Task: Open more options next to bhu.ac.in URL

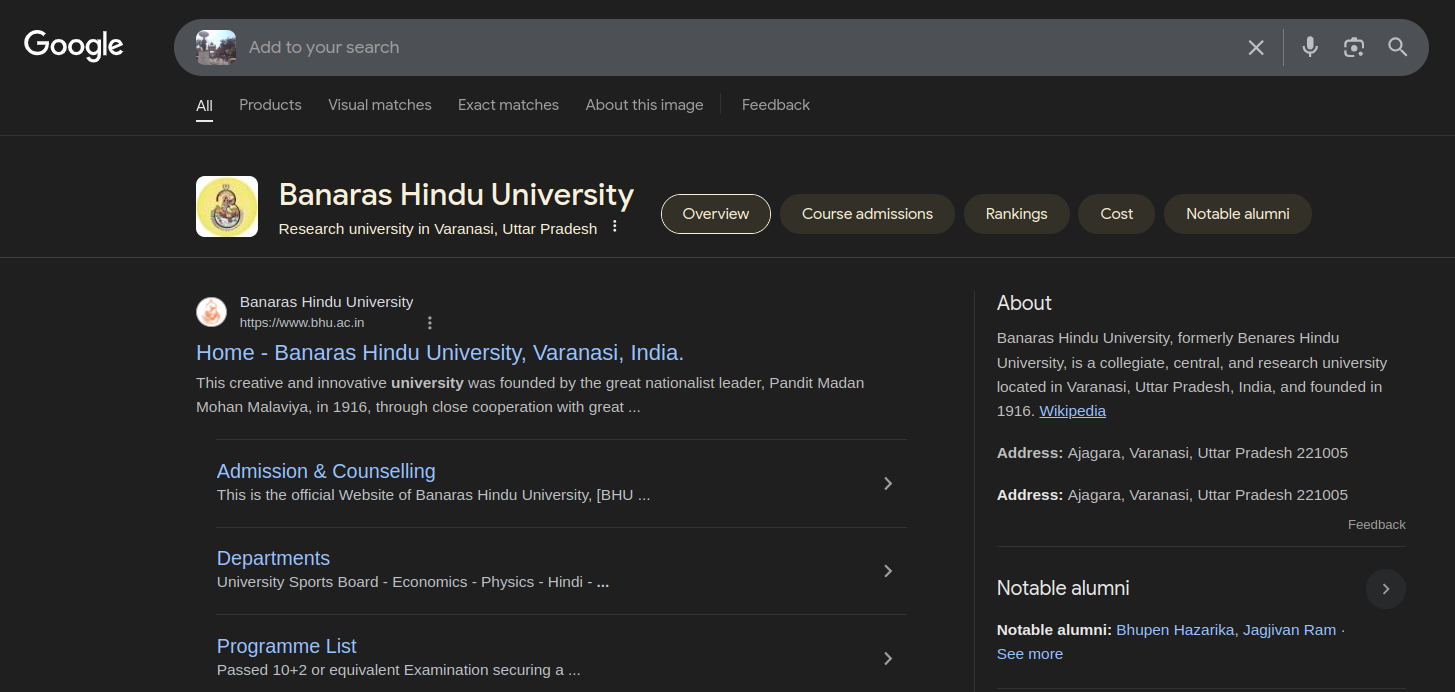Action: point(430,323)
